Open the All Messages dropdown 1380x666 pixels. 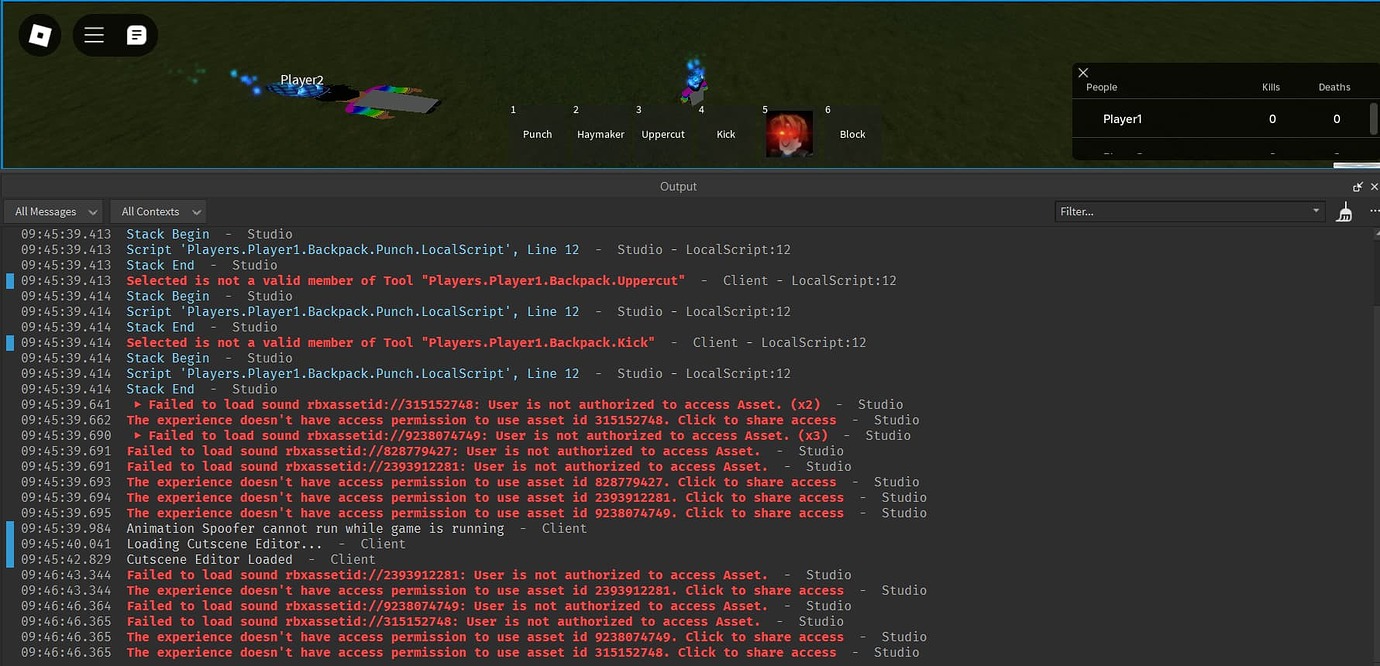pyautogui.click(x=54, y=212)
